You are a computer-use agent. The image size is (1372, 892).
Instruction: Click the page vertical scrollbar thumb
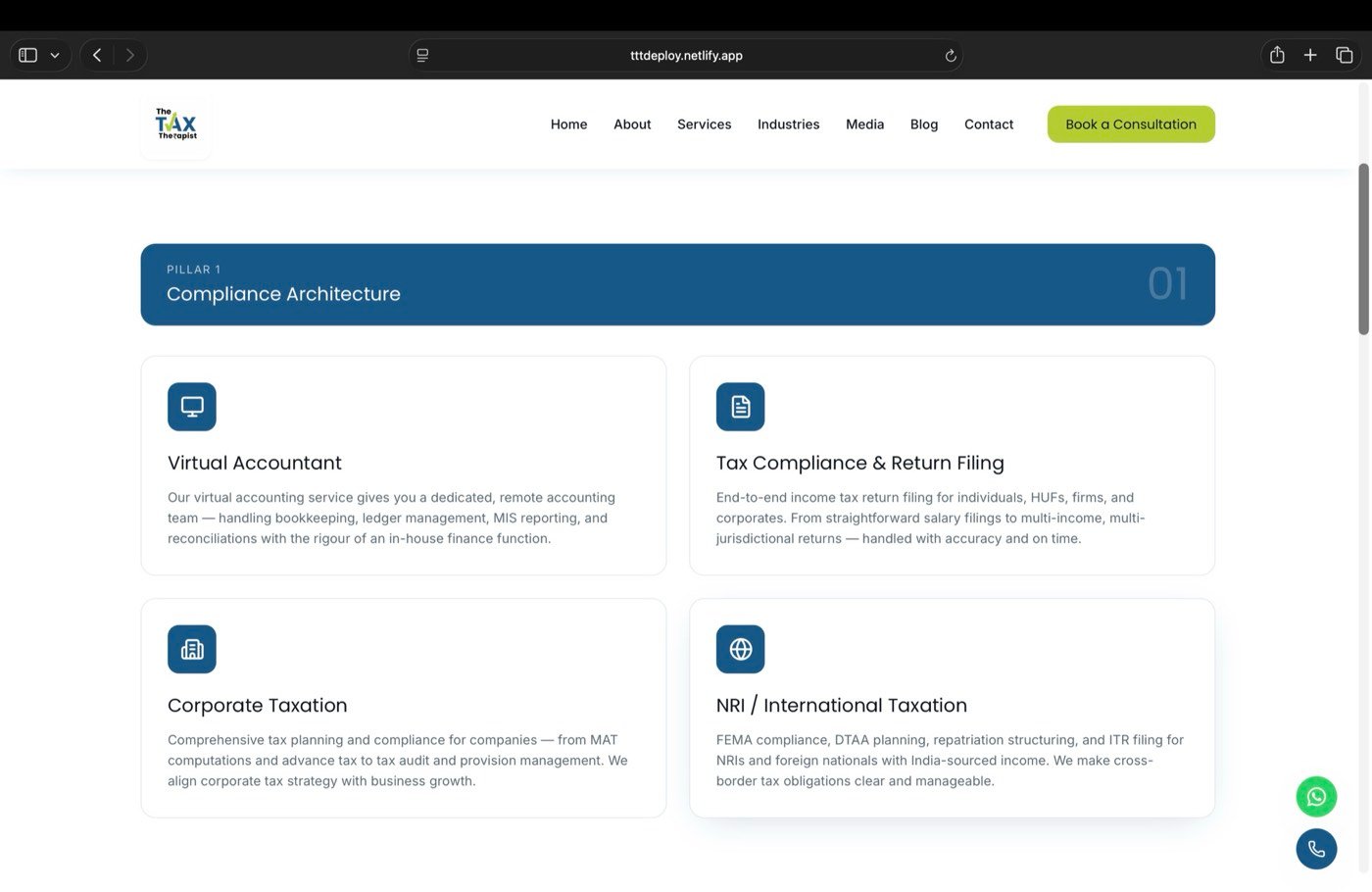tap(1363, 249)
